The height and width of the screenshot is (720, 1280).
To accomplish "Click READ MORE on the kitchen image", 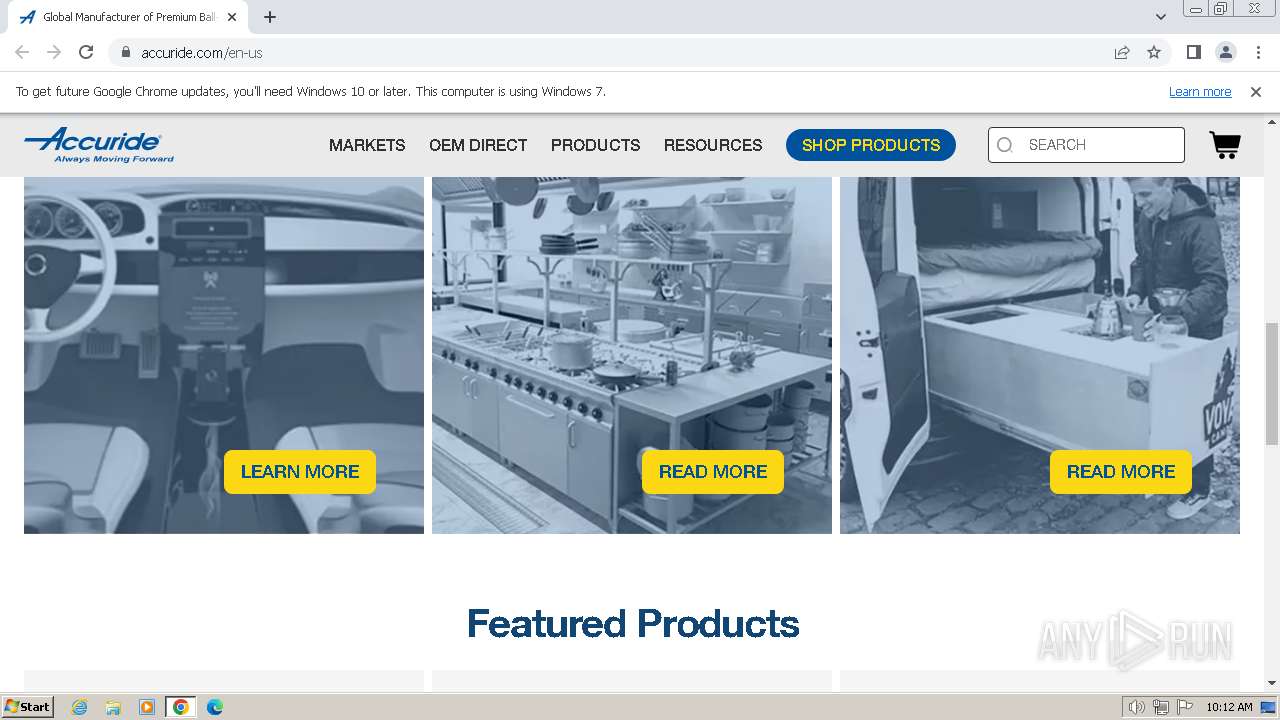I will point(713,472).
